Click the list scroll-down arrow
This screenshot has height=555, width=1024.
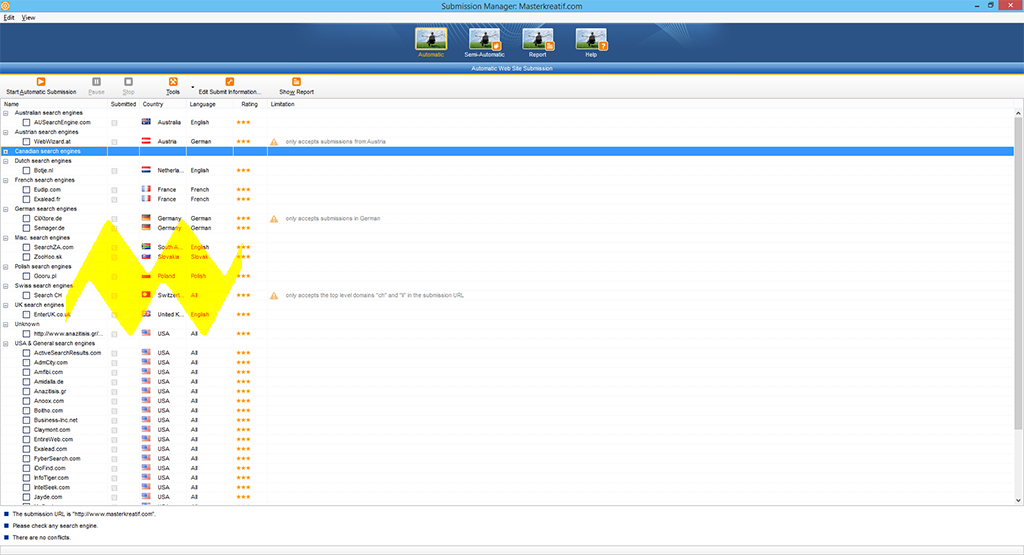click(1018, 501)
